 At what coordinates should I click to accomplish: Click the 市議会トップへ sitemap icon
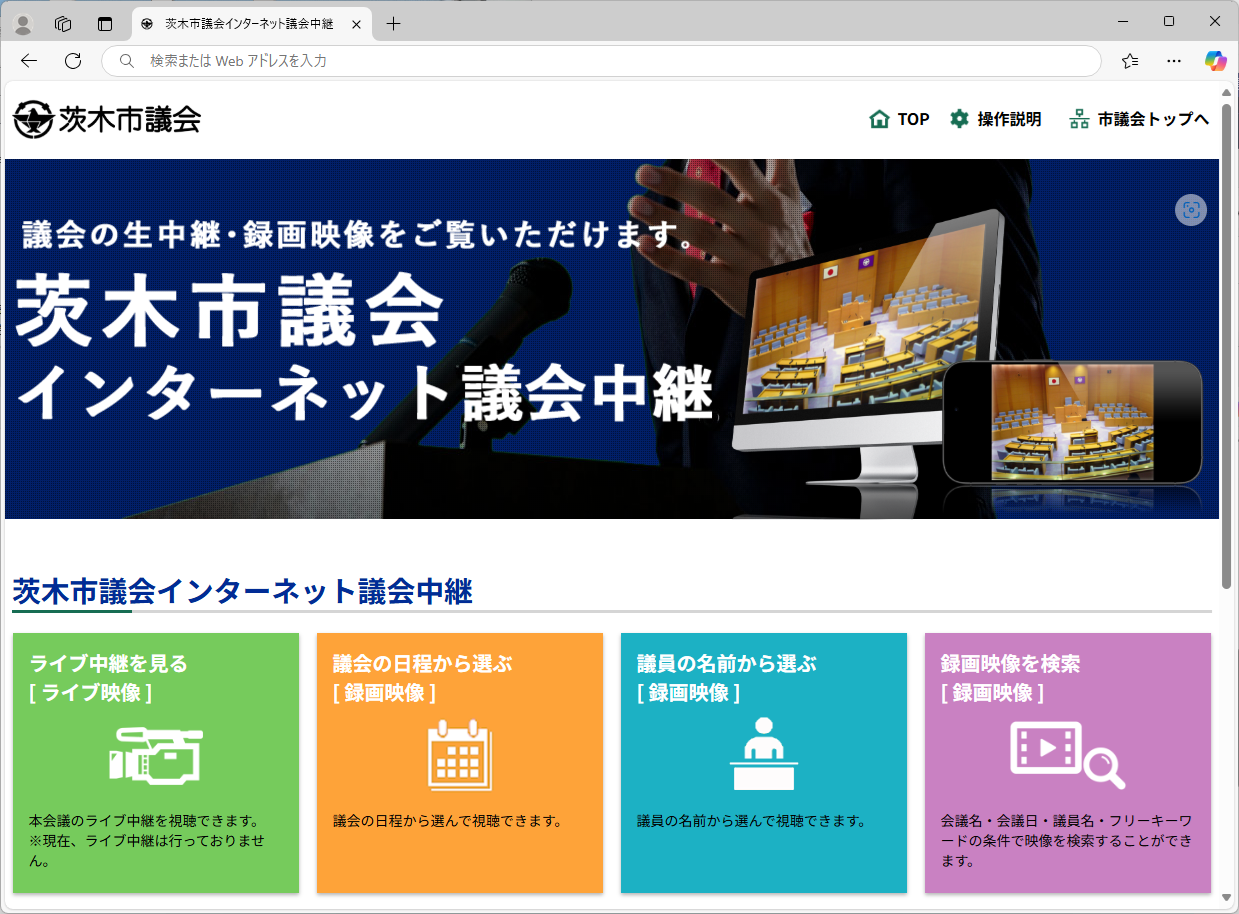point(1079,119)
